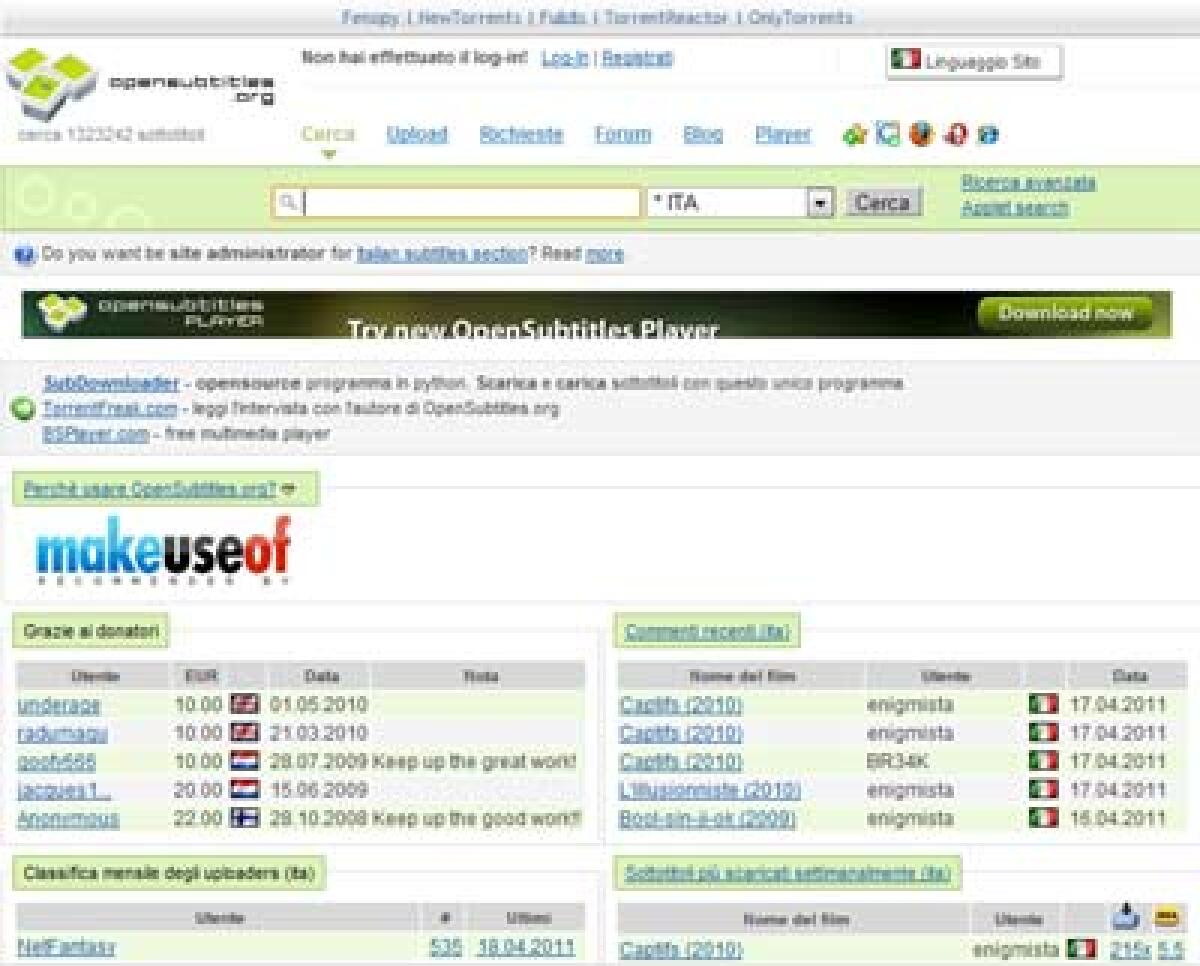Image resolution: width=1200 pixels, height=966 pixels.
Task: Click the makeuseof recommended-by logo
Action: tap(164, 552)
